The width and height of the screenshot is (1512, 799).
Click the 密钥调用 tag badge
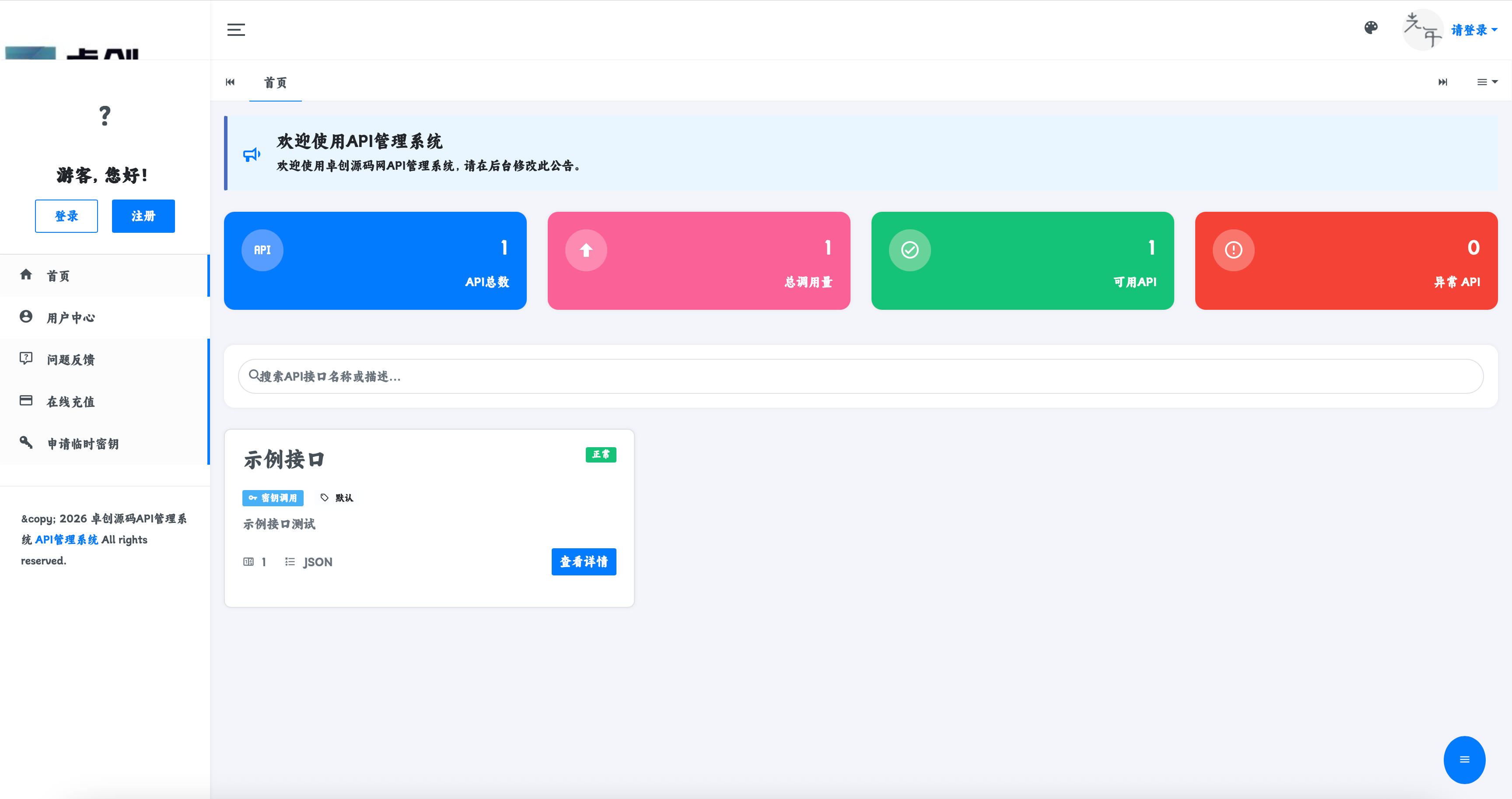pos(273,498)
